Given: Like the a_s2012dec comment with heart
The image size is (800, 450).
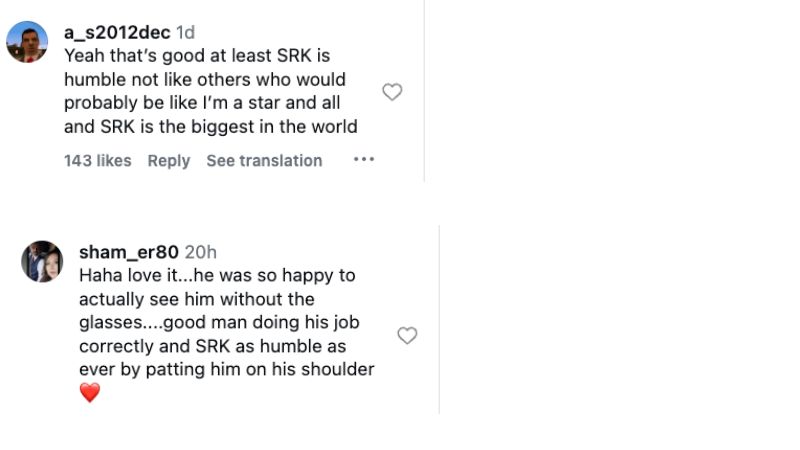Looking at the screenshot, I should pyautogui.click(x=392, y=92).
